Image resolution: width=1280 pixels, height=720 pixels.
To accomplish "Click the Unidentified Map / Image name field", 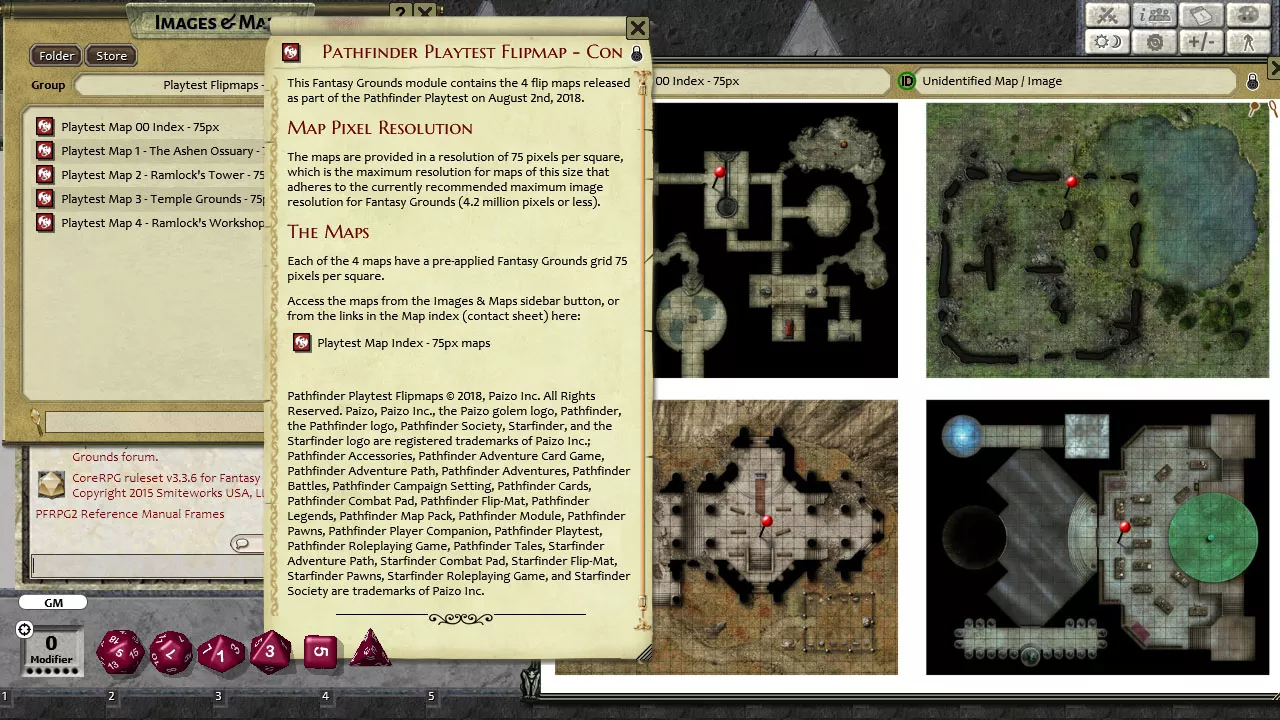I will (x=1078, y=81).
